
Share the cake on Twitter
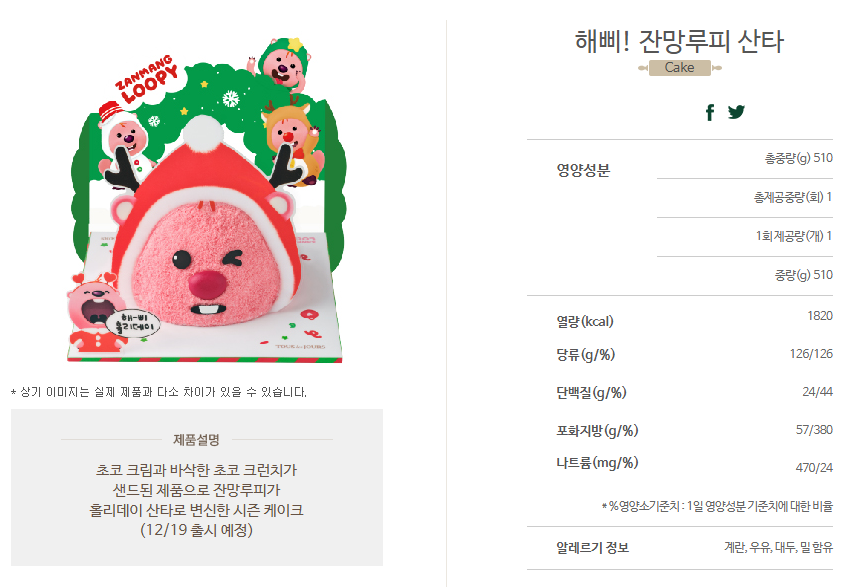[736, 112]
